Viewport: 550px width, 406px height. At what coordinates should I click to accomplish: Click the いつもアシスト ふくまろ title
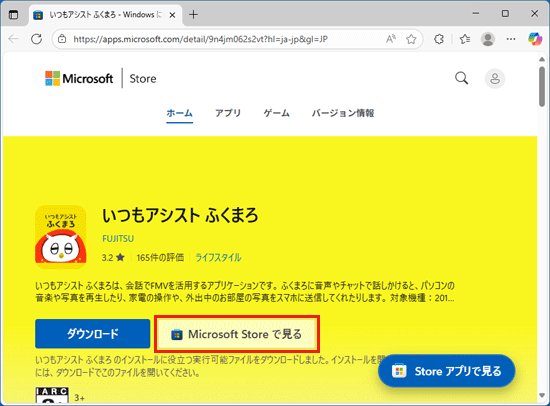click(x=180, y=215)
